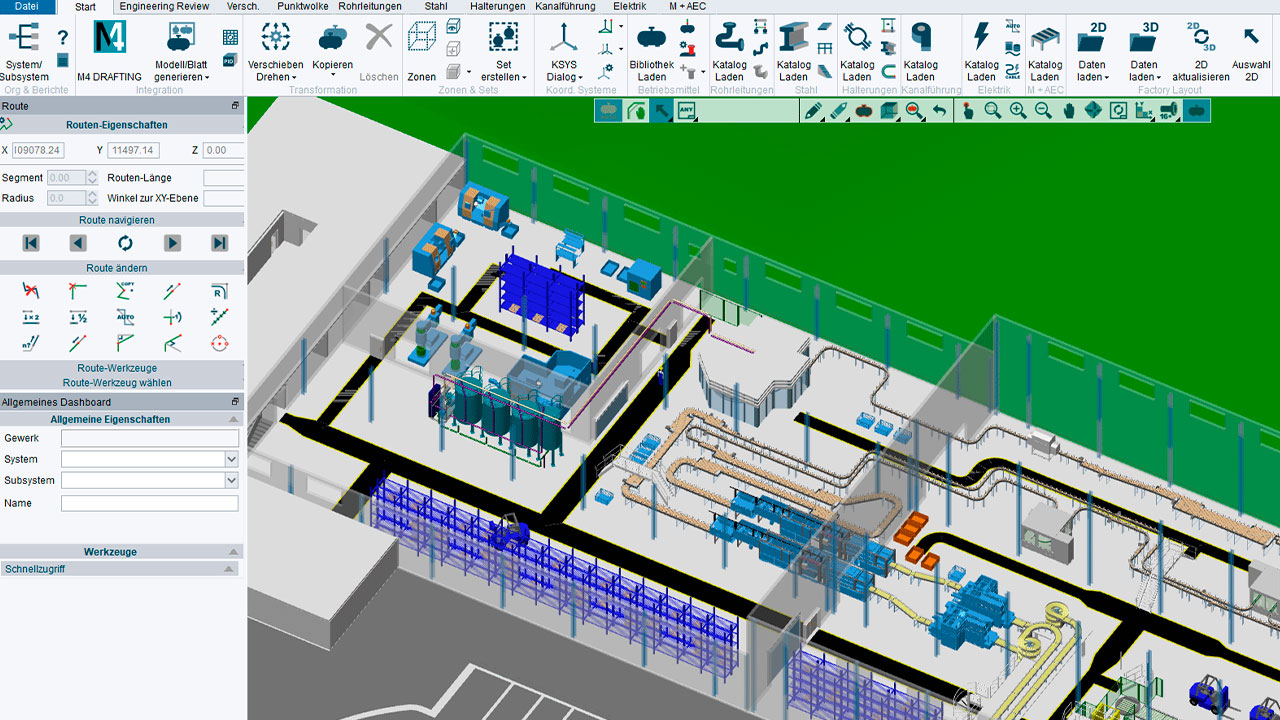Click Route-Werkzeug wählen

pos(117,382)
